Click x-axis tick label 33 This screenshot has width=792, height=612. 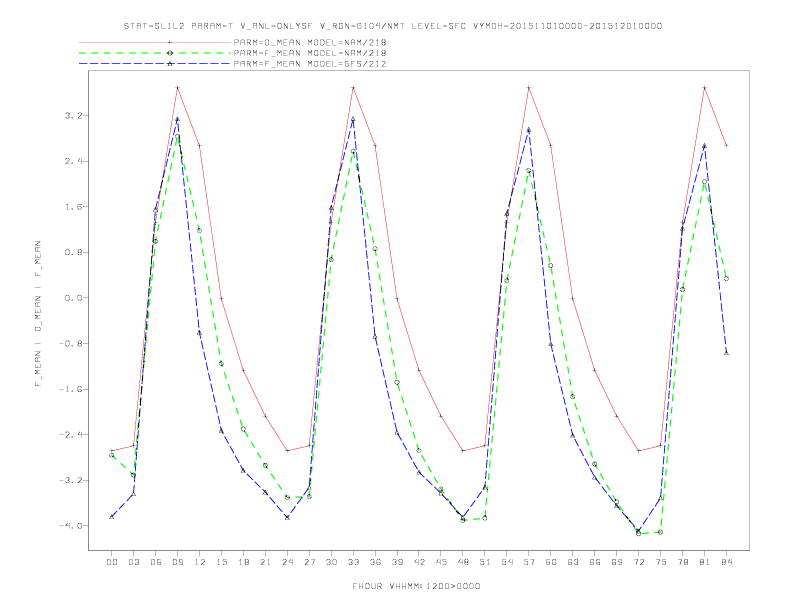pyautogui.click(x=353, y=562)
